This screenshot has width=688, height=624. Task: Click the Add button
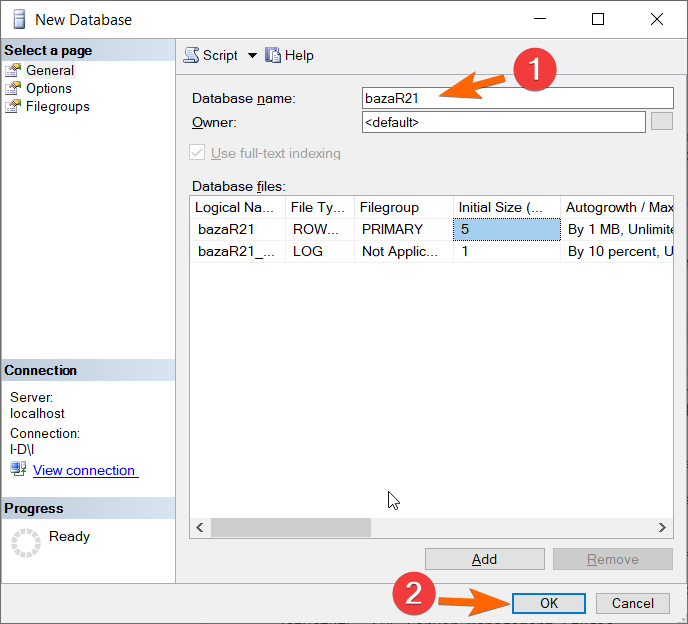(x=484, y=559)
